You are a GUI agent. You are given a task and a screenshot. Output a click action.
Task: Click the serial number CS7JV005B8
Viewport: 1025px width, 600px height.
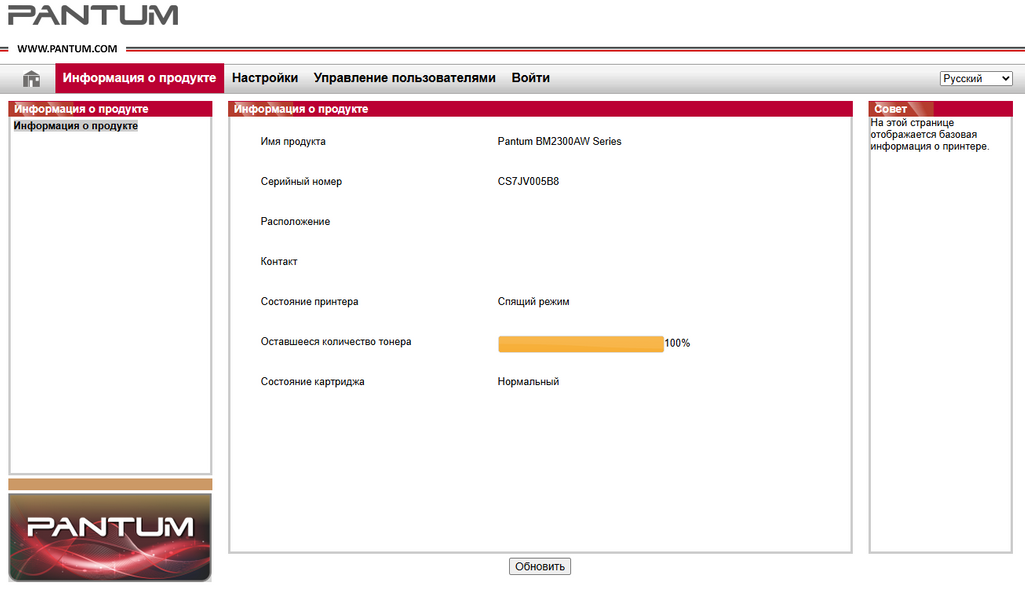(528, 182)
